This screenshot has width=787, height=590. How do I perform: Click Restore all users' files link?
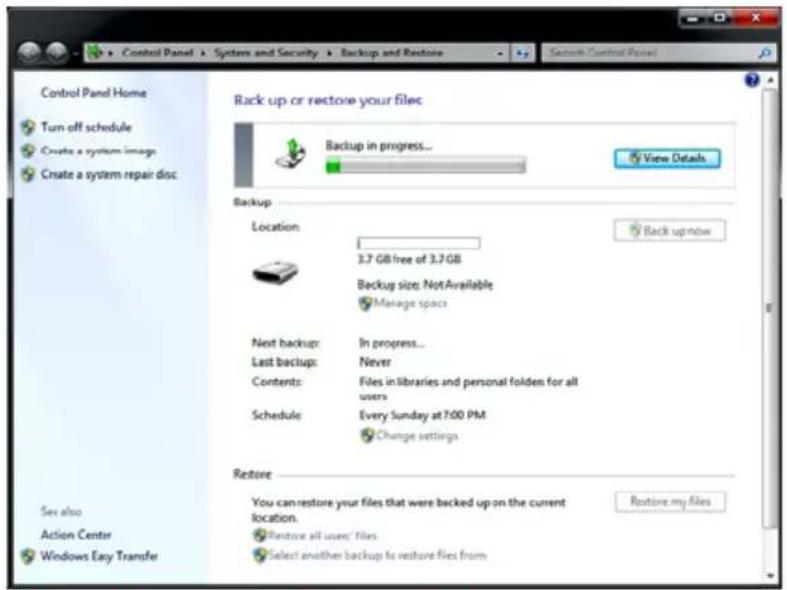pyautogui.click(x=322, y=535)
